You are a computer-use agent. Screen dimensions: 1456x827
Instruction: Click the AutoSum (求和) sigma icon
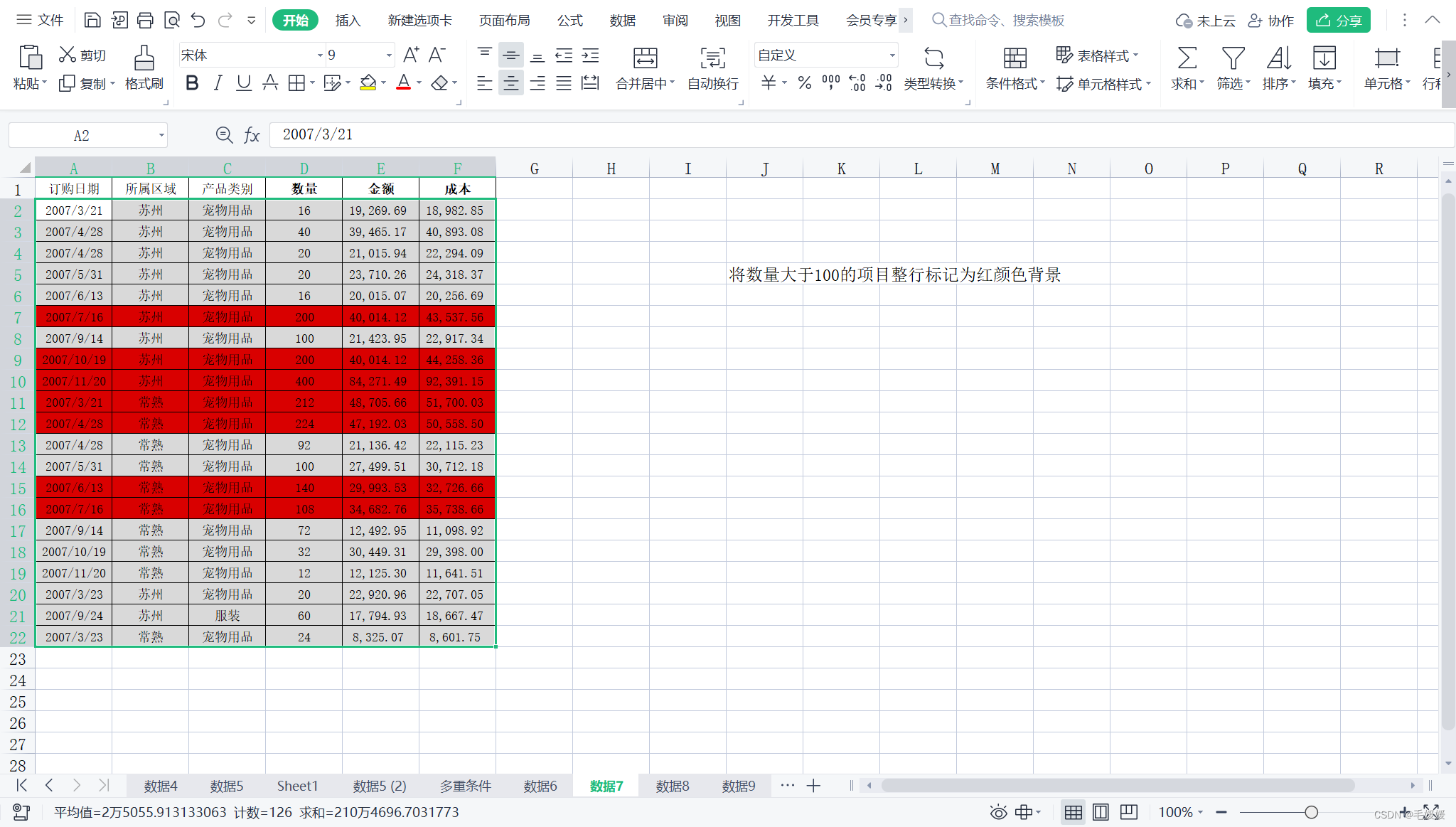pyautogui.click(x=1187, y=58)
